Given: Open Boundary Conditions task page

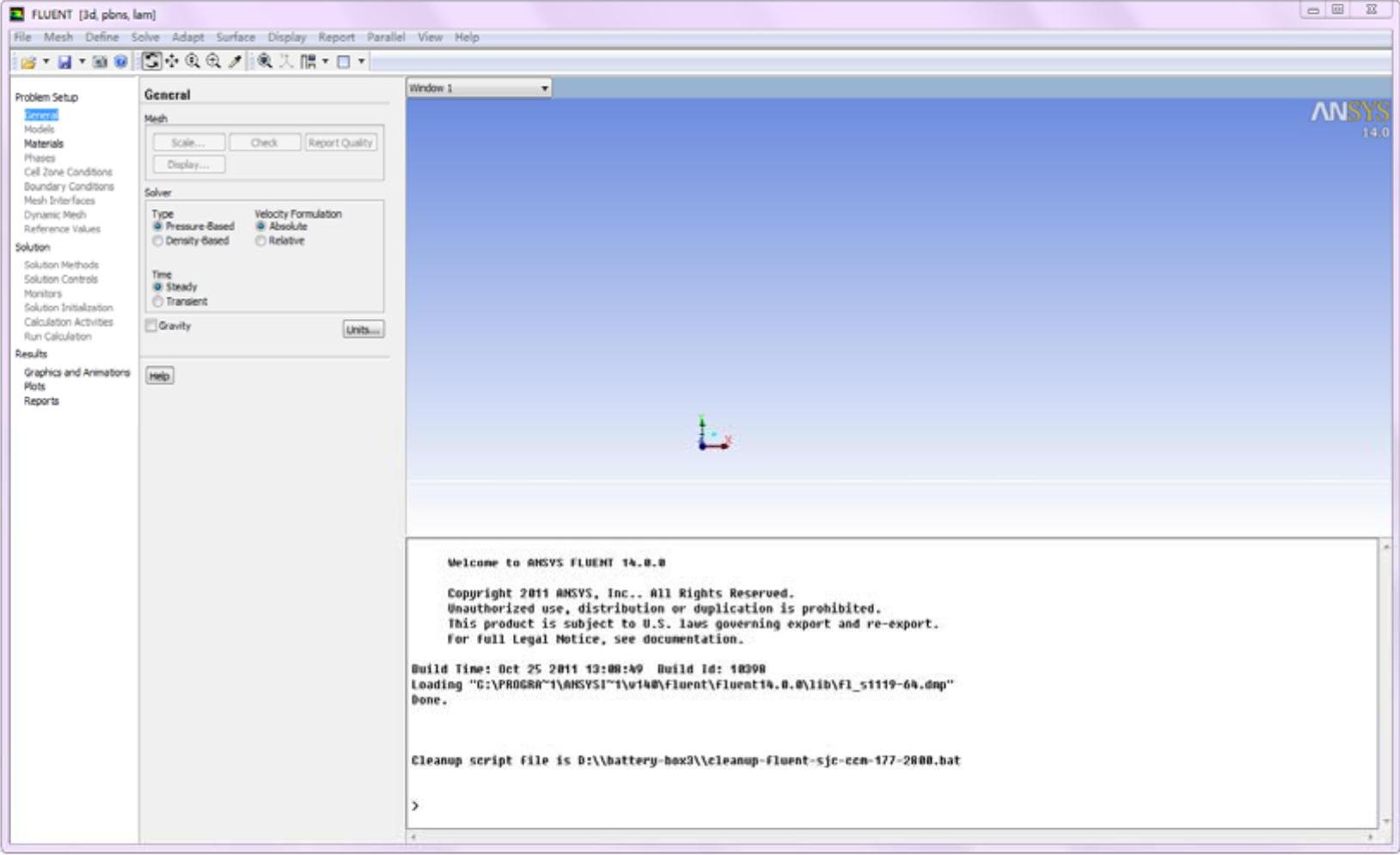Looking at the screenshot, I should click(x=69, y=186).
